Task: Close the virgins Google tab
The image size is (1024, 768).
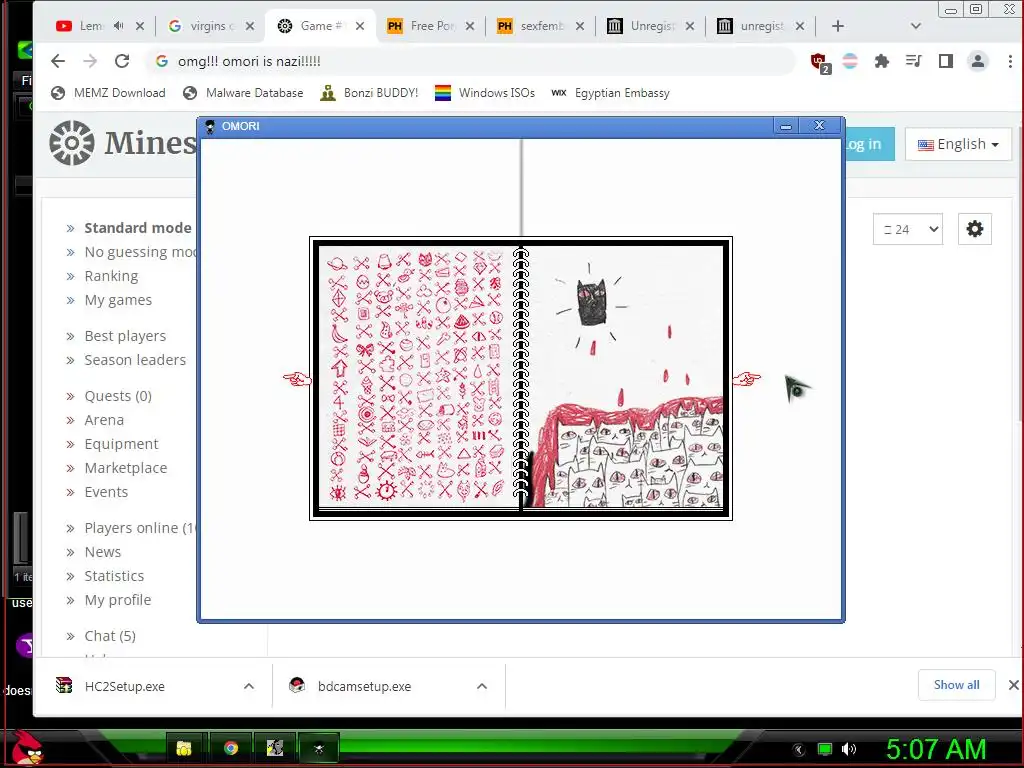Action: [x=249, y=26]
